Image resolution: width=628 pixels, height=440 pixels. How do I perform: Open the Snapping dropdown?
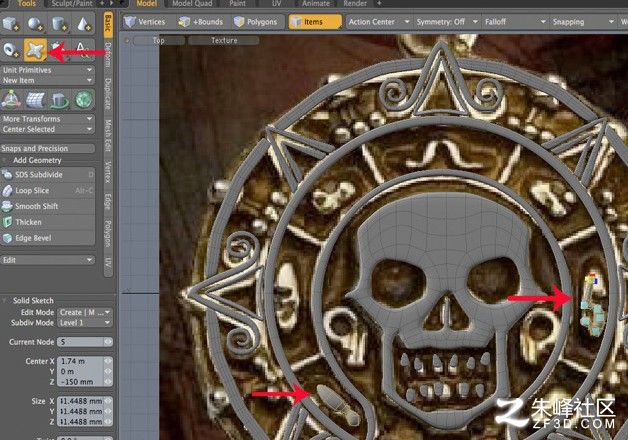point(583,22)
